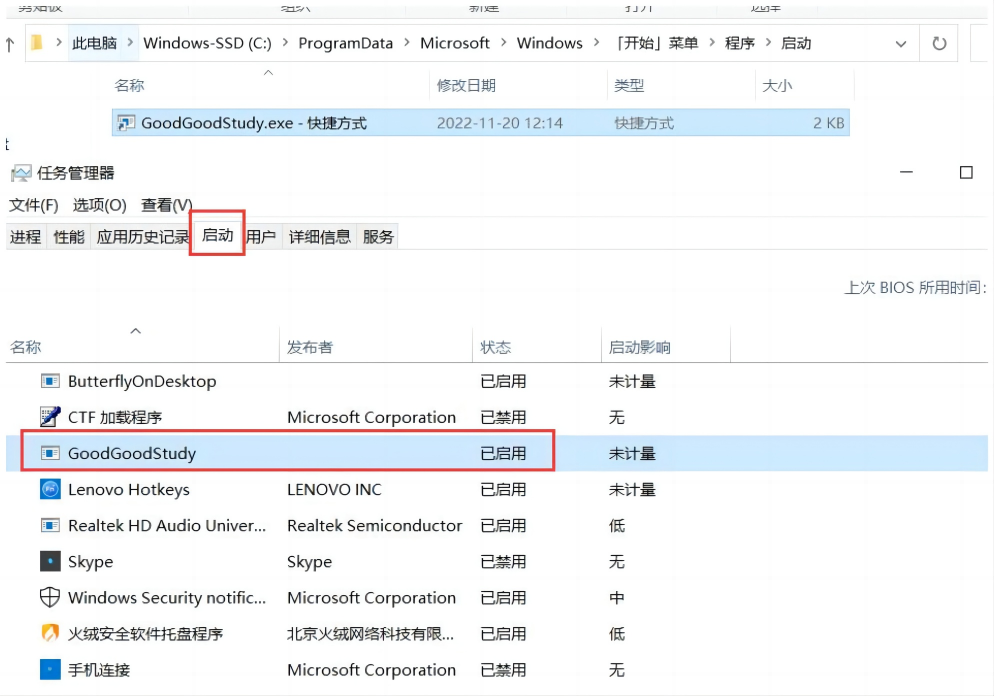Click the folder icon in the address bar
The image size is (994, 696).
coord(37,42)
